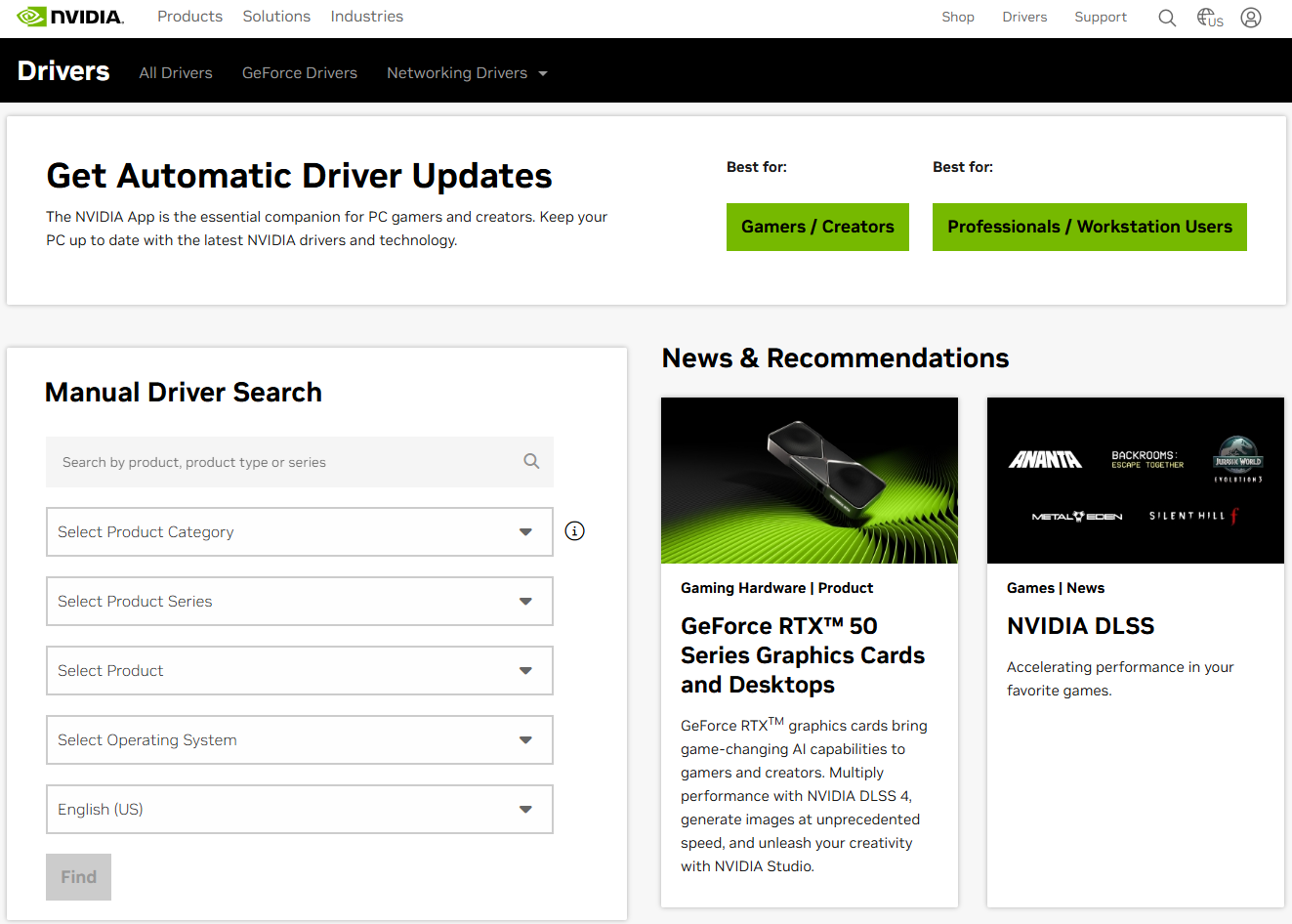Click the info icon beside Product Category
Viewport: 1292px width, 924px height.
(x=575, y=531)
